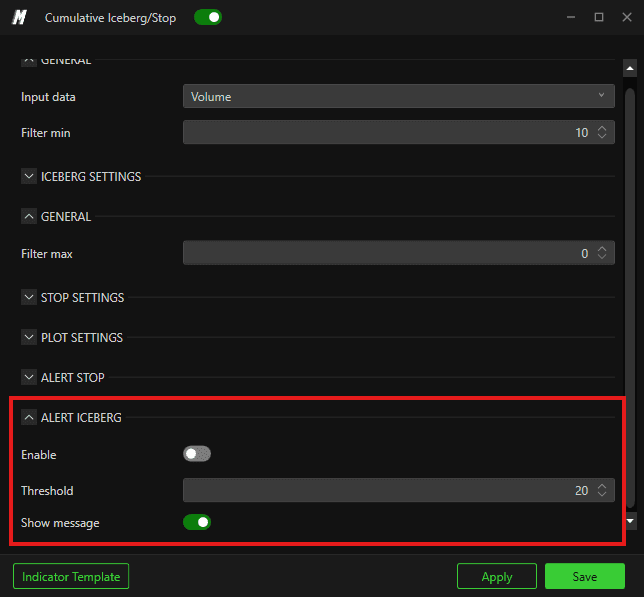Click the Apply button

tap(497, 576)
